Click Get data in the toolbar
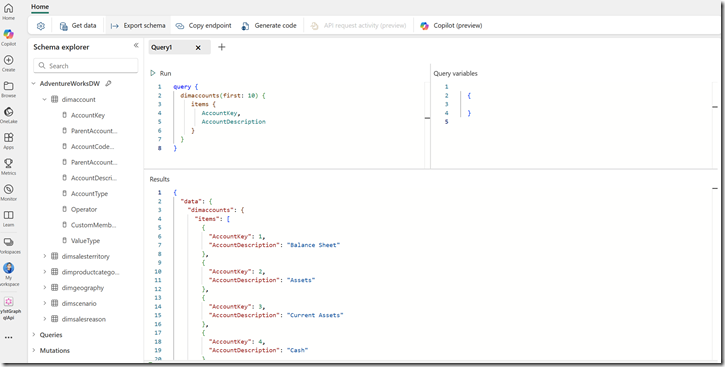Viewport: 725px width, 367px height. click(x=78, y=26)
